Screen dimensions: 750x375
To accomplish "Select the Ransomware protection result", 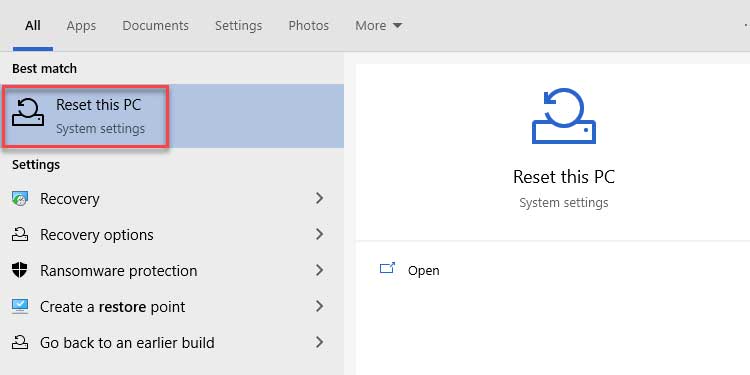I will click(x=172, y=270).
